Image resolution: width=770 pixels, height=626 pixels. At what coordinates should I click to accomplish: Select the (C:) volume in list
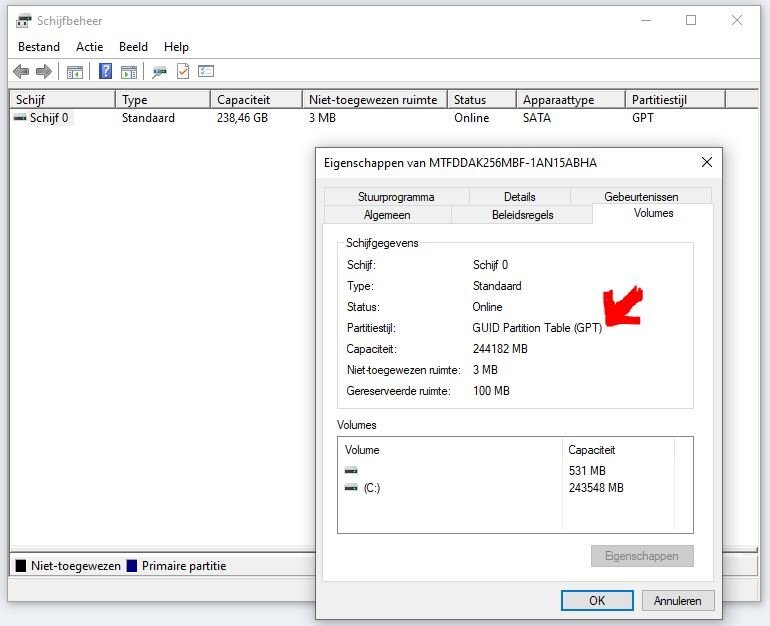pos(372,488)
